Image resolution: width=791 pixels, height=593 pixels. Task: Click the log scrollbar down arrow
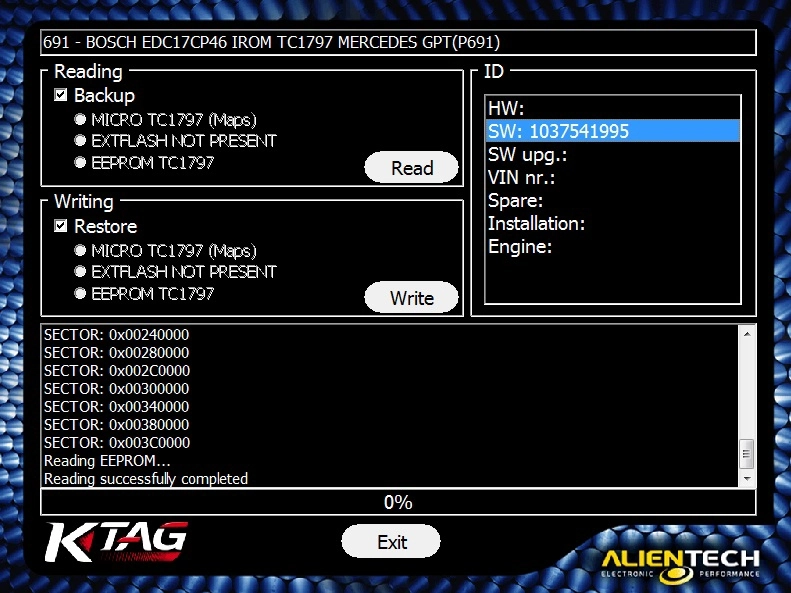pos(747,479)
